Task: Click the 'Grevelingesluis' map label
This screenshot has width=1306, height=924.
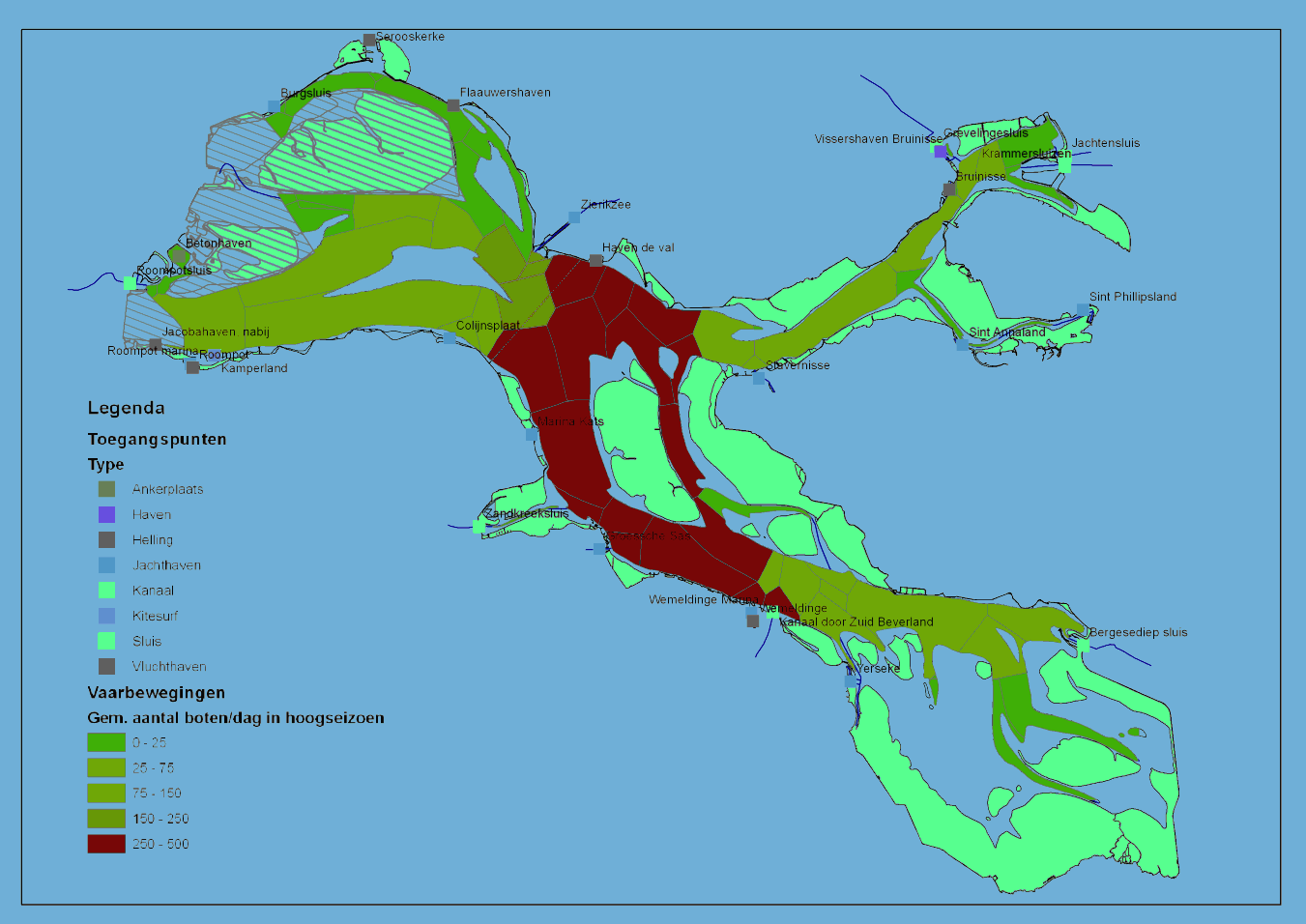Action: coord(986,132)
